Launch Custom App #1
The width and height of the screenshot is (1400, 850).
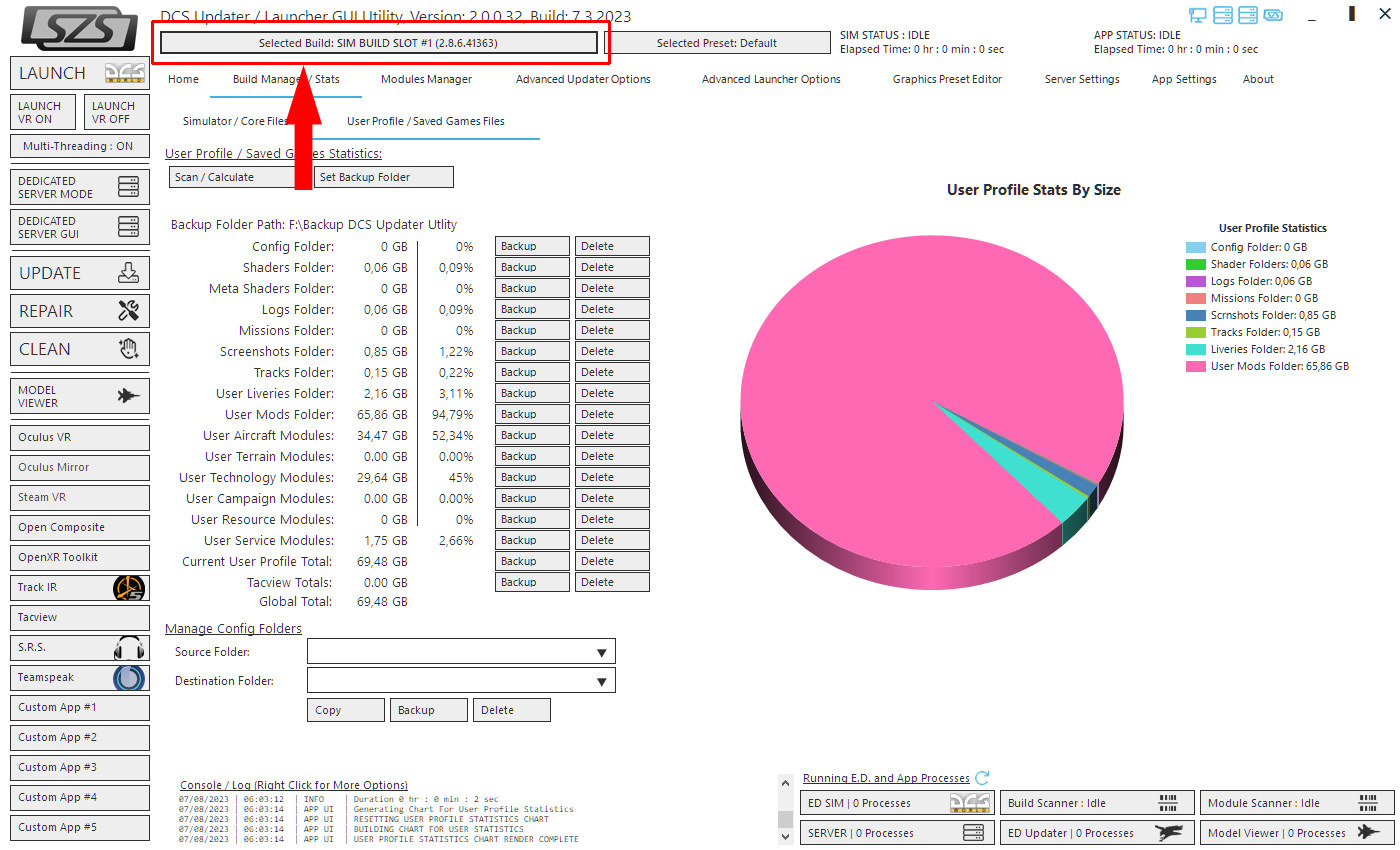click(80, 707)
